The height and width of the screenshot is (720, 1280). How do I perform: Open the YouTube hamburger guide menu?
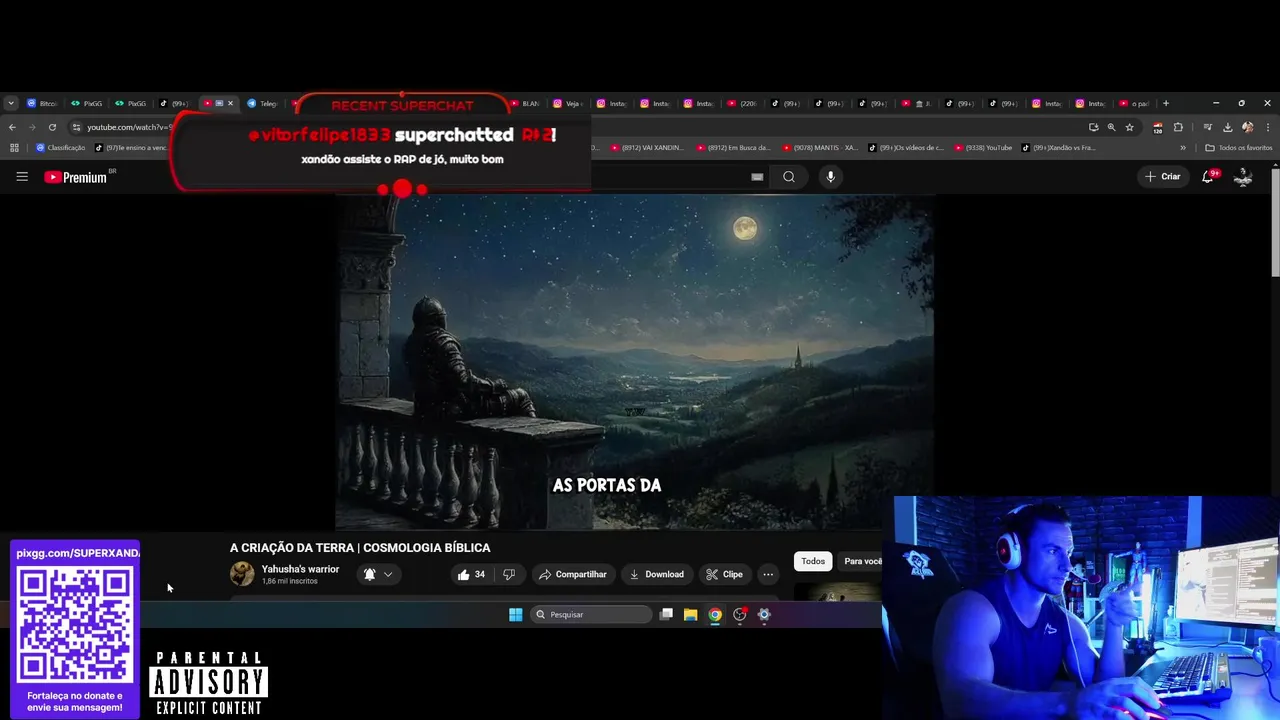(x=22, y=177)
